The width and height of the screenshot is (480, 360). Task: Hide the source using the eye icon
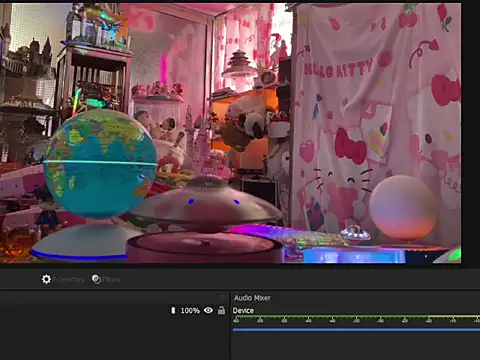coord(208,310)
